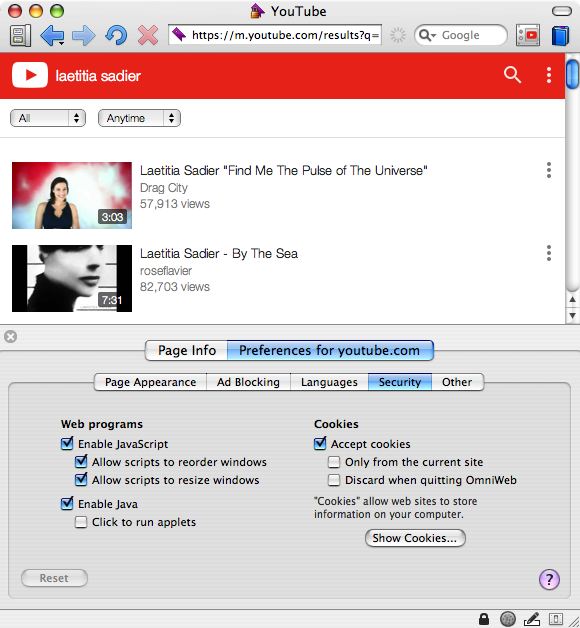Viewport: 580px width, 628px height.
Task: Click the round gray globe status icon
Action: pos(508,619)
